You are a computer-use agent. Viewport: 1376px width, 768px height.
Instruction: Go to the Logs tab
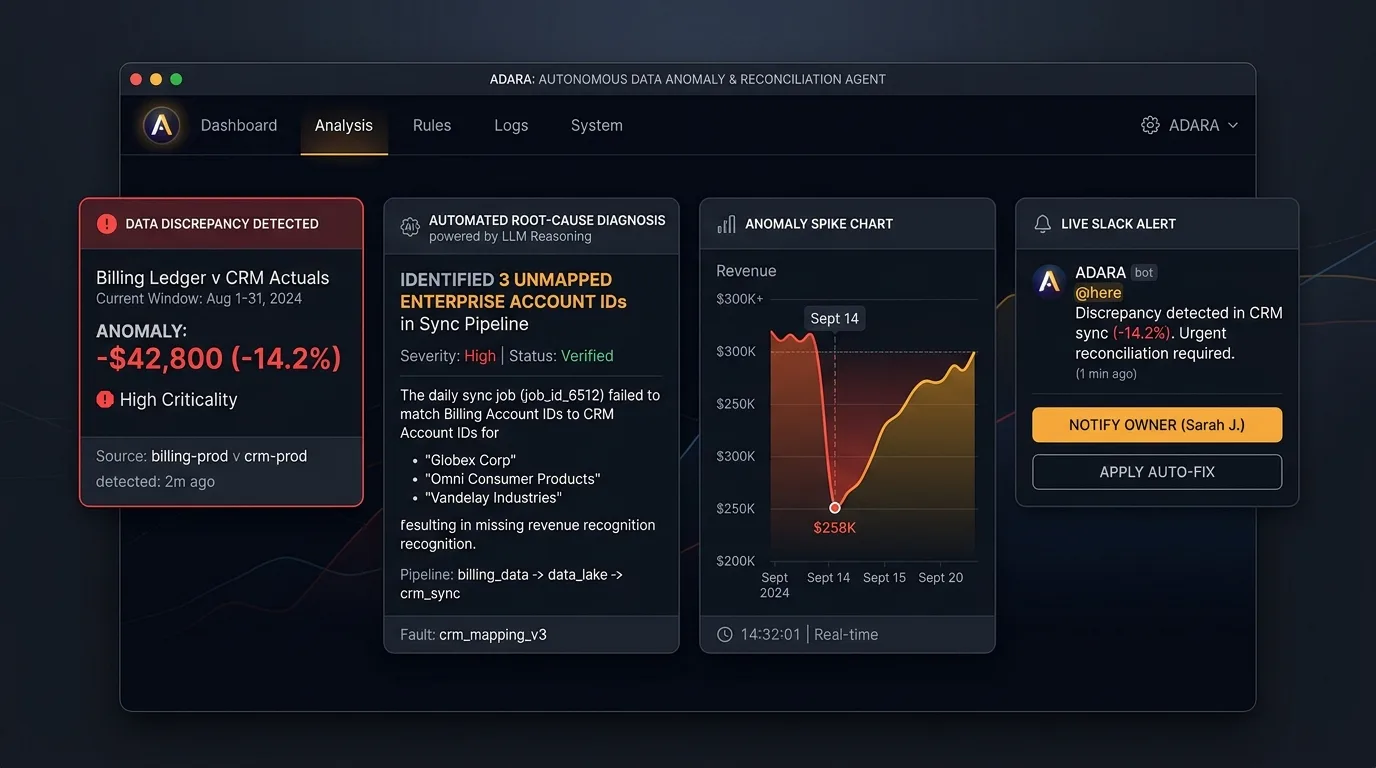click(x=511, y=125)
